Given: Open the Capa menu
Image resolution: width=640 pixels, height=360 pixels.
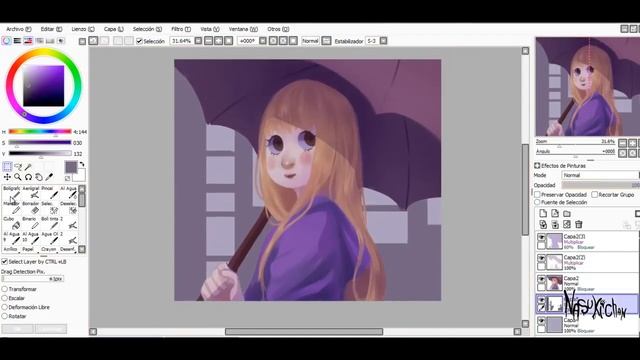Looking at the screenshot, I should coord(113,29).
